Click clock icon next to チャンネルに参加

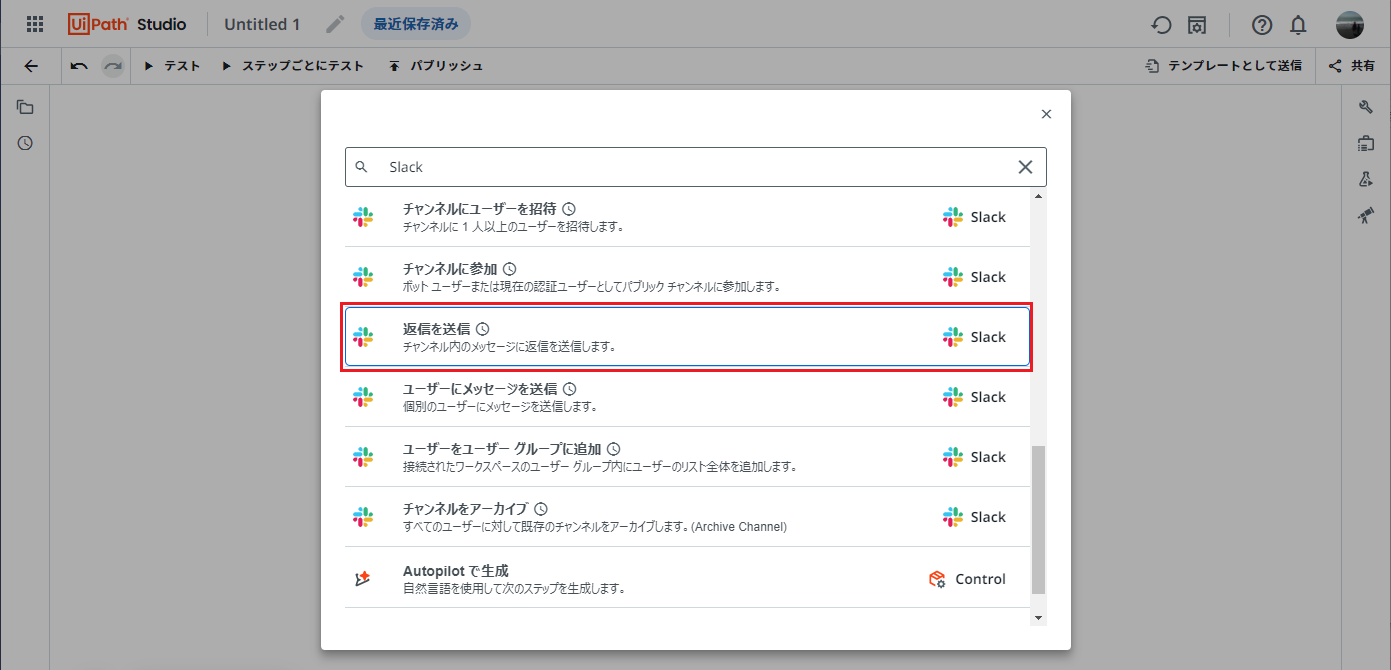tap(509, 268)
